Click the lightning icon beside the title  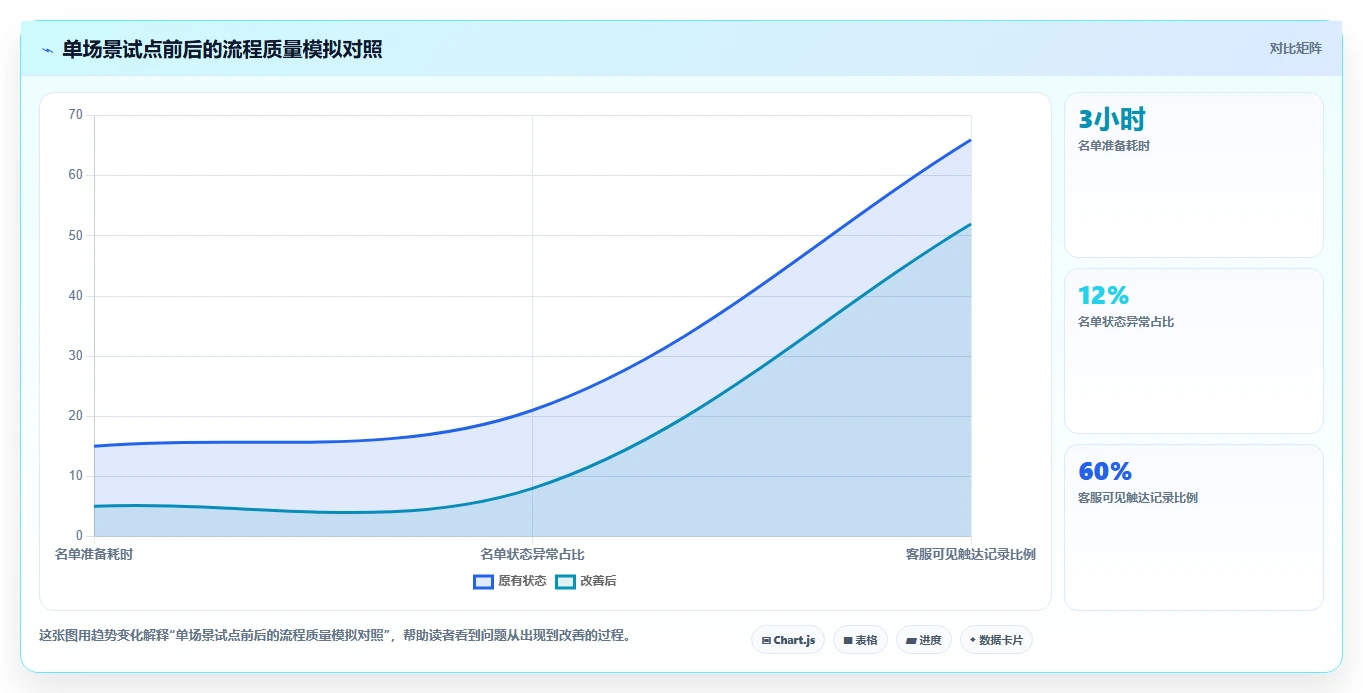pyautogui.click(x=48, y=50)
